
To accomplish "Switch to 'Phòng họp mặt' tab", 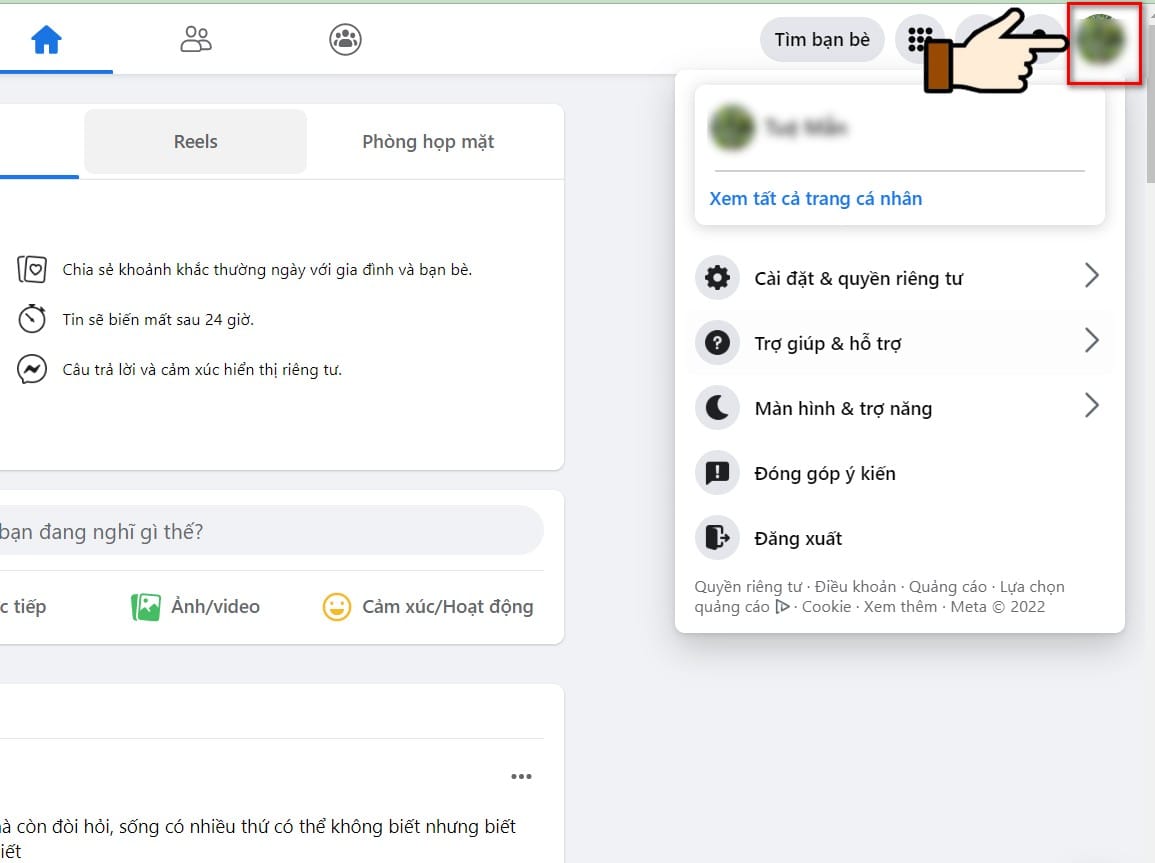I will click(x=428, y=141).
